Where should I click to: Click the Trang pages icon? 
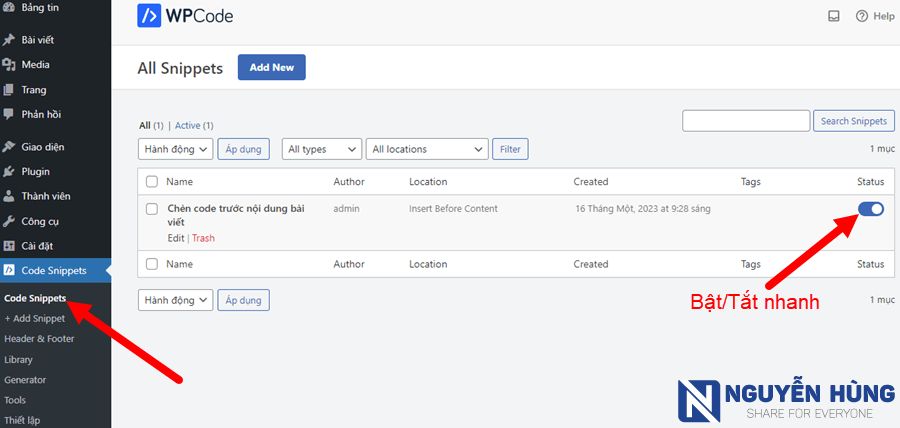9,90
